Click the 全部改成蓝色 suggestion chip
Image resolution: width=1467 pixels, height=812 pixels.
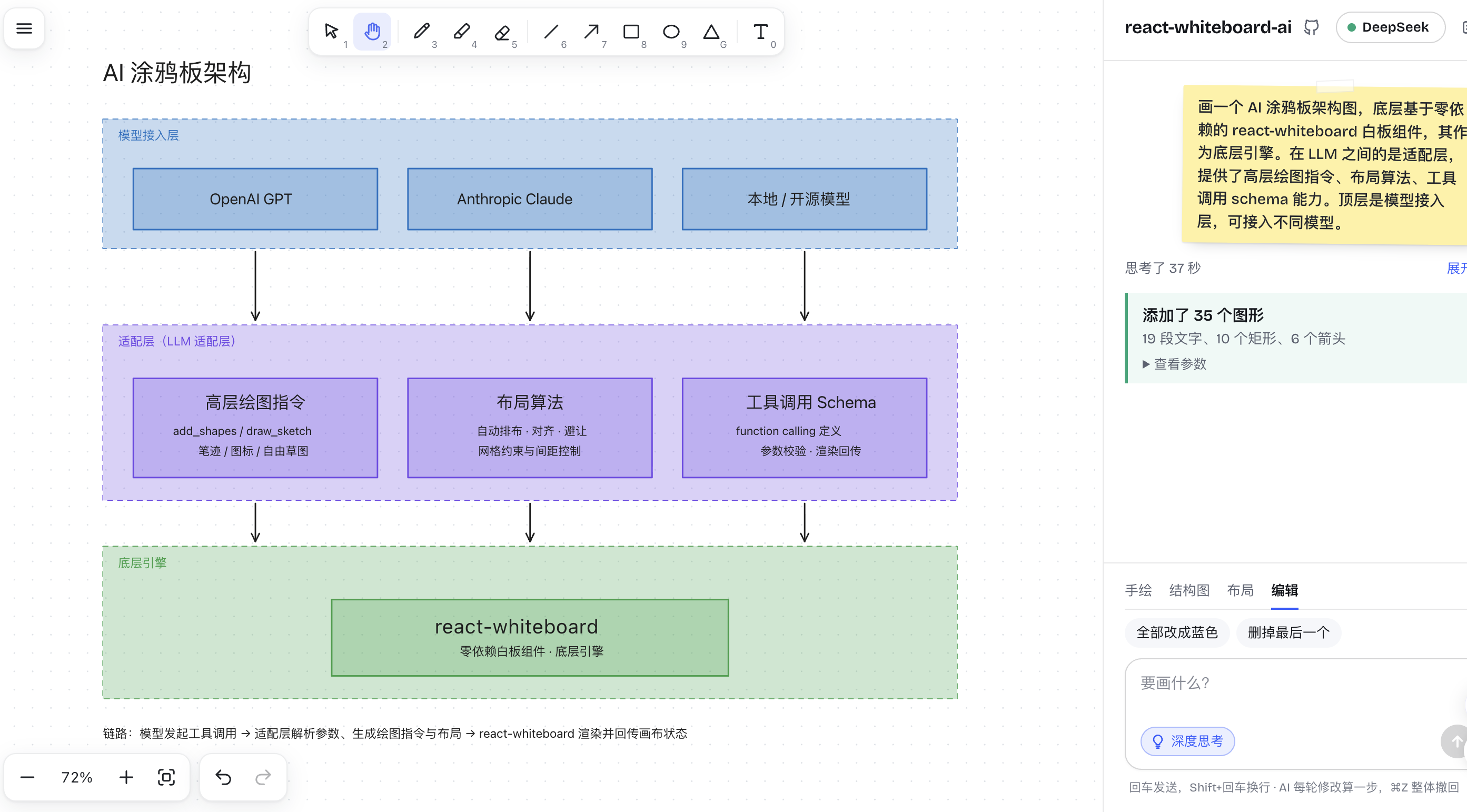[1177, 632]
